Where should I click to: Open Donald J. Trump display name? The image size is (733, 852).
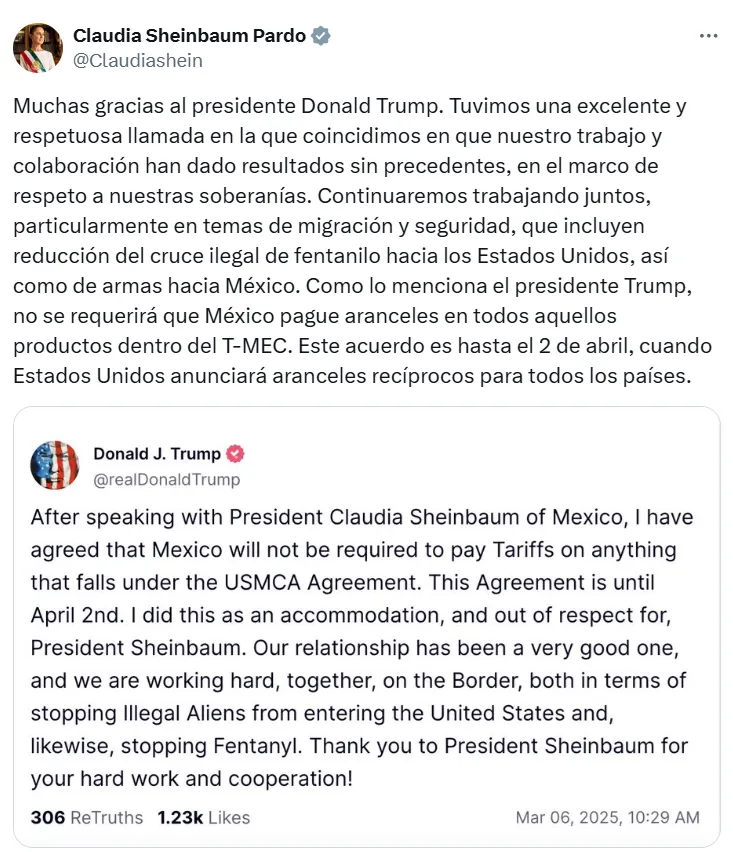tap(157, 454)
